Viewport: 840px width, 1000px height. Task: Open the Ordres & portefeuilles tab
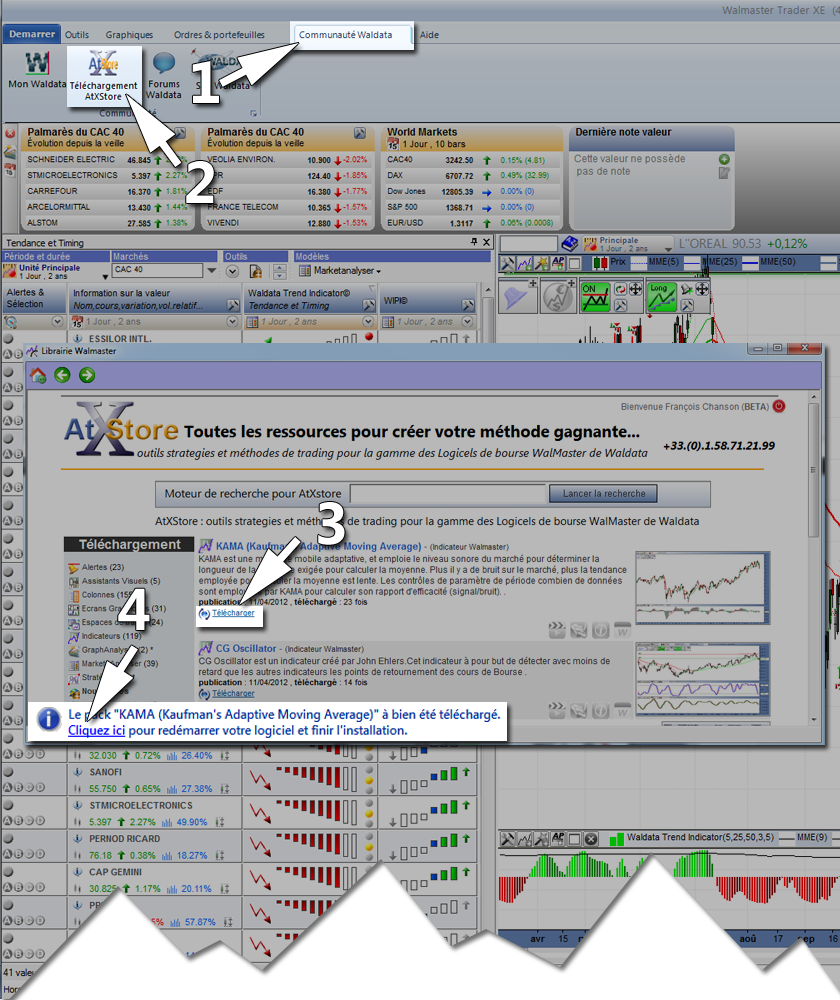pyautogui.click(x=219, y=34)
